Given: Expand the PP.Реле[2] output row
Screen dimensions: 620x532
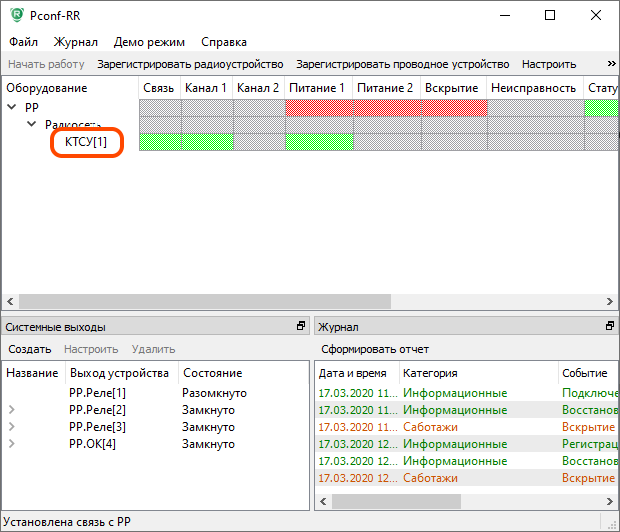Looking at the screenshot, I should click(12, 410).
